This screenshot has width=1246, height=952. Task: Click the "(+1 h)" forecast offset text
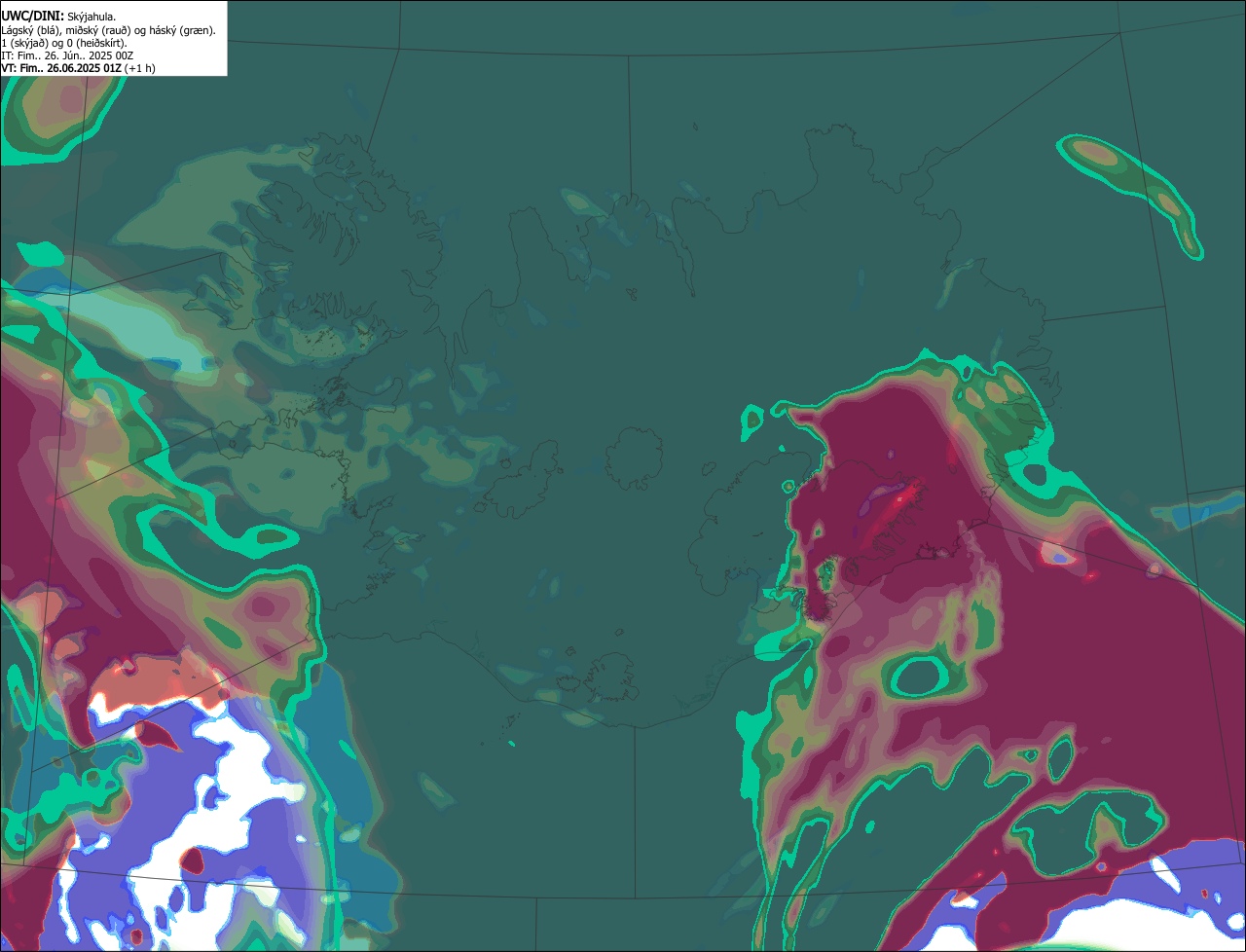pyautogui.click(x=140, y=69)
